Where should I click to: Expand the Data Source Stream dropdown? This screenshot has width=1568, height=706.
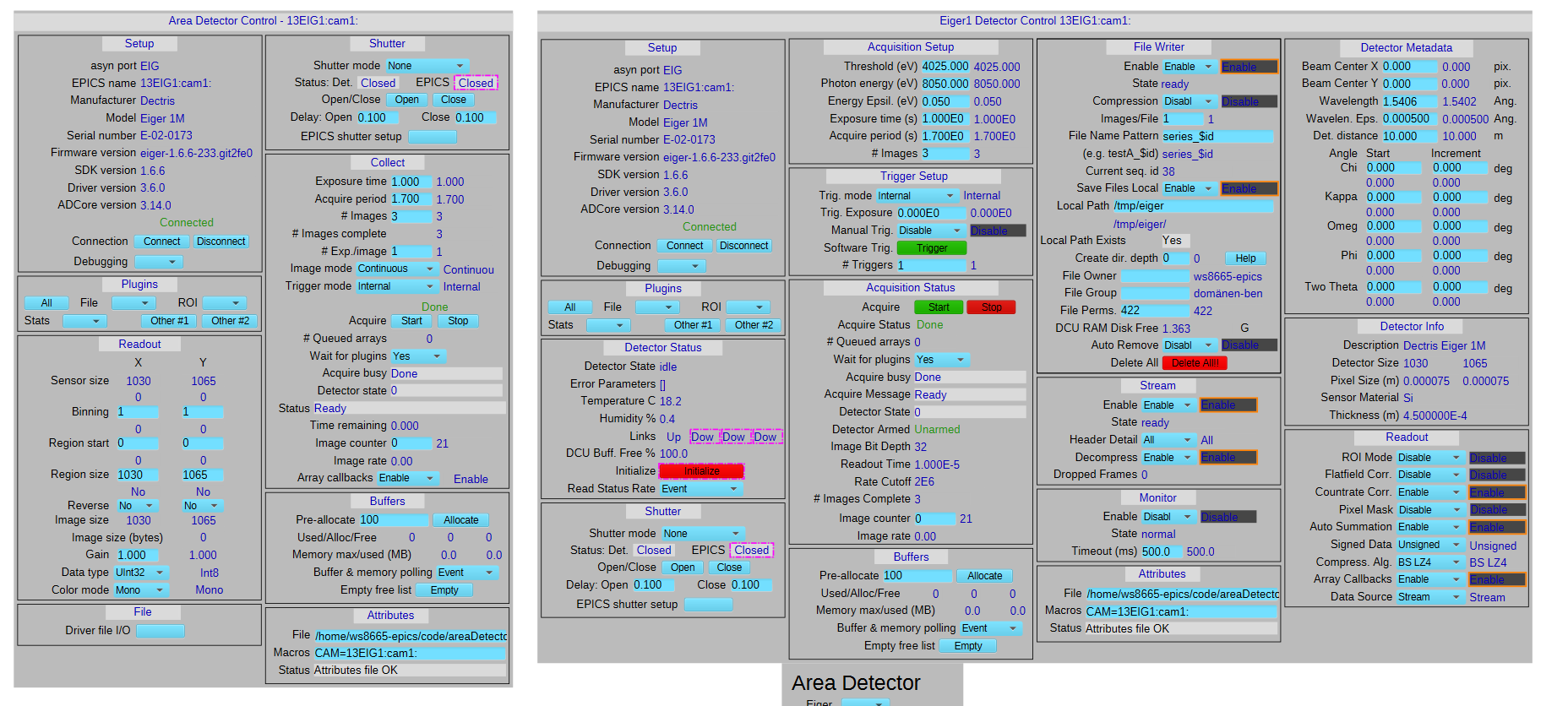1429,597
